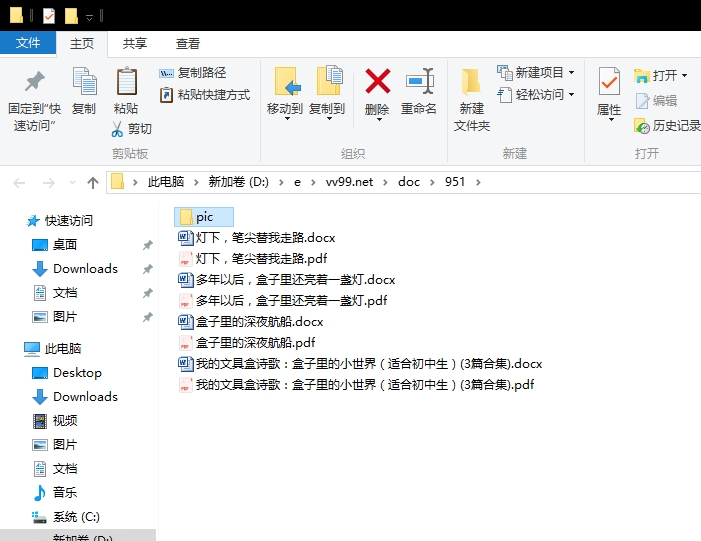This screenshot has width=701, height=541.
Task: Open pinned 文档 in Quick Access
Action: coord(55,293)
